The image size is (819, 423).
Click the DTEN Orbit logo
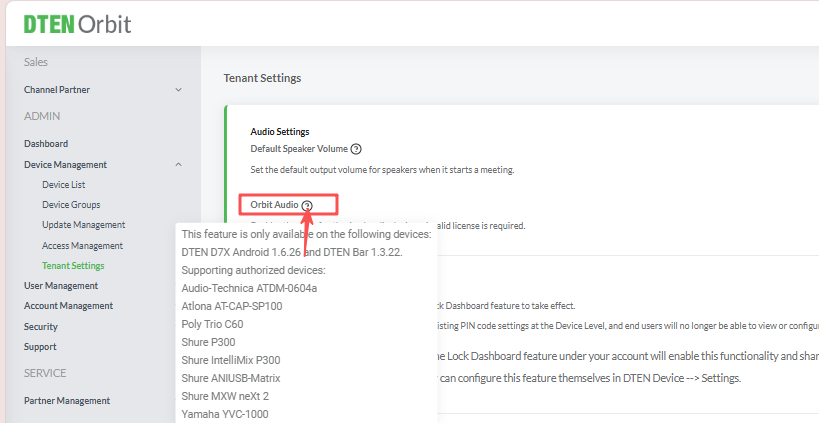tap(78, 24)
